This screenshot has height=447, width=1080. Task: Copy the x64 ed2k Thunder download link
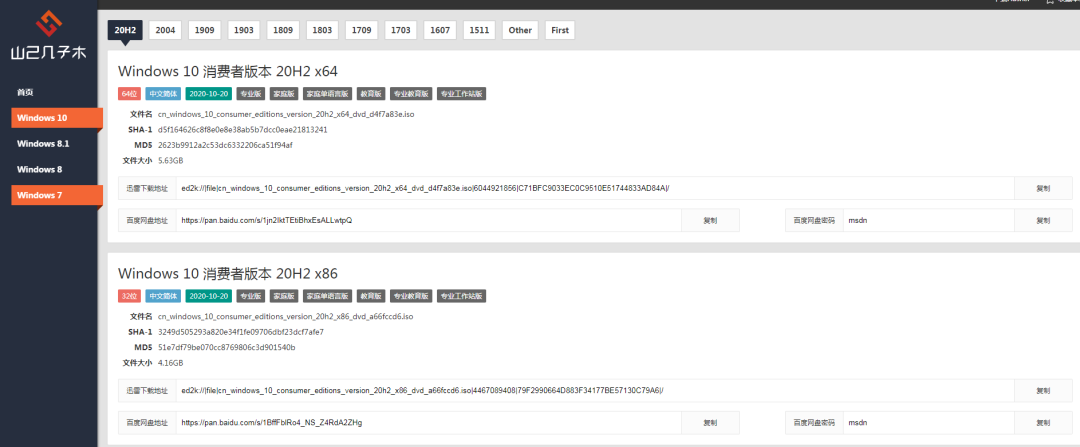point(1043,188)
